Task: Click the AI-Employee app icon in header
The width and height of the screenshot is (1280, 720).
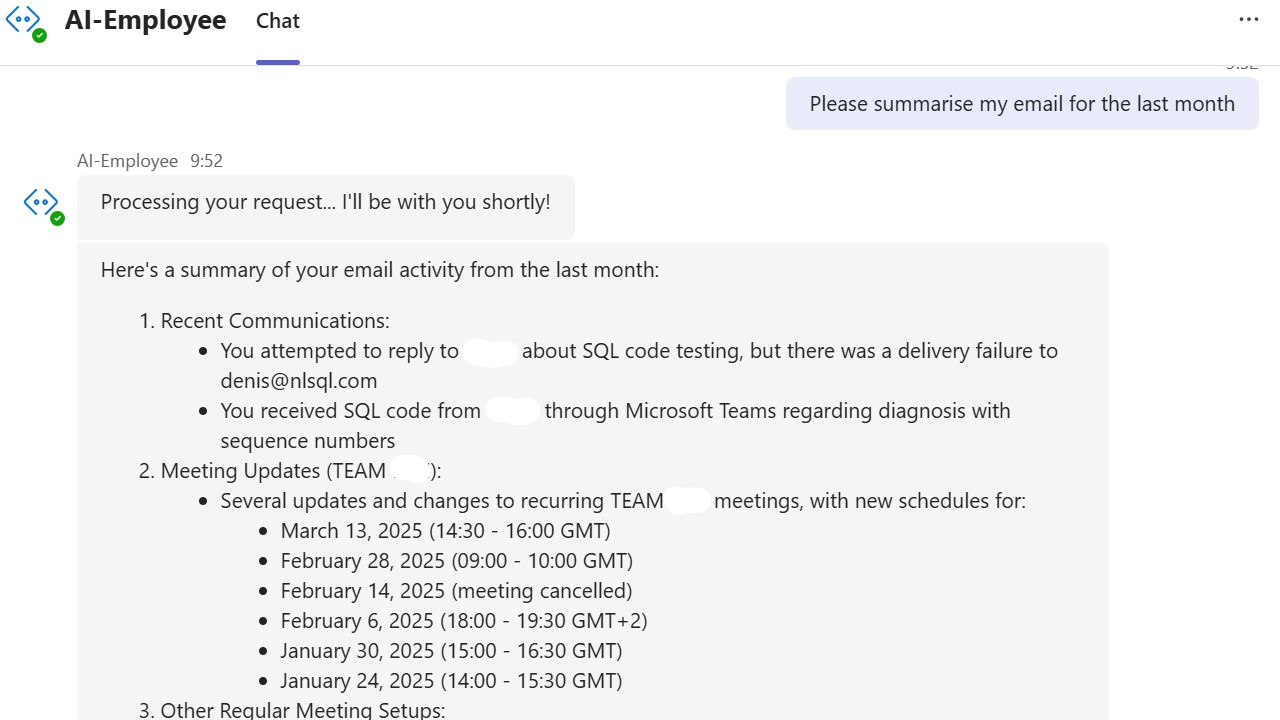Action: 25,20
